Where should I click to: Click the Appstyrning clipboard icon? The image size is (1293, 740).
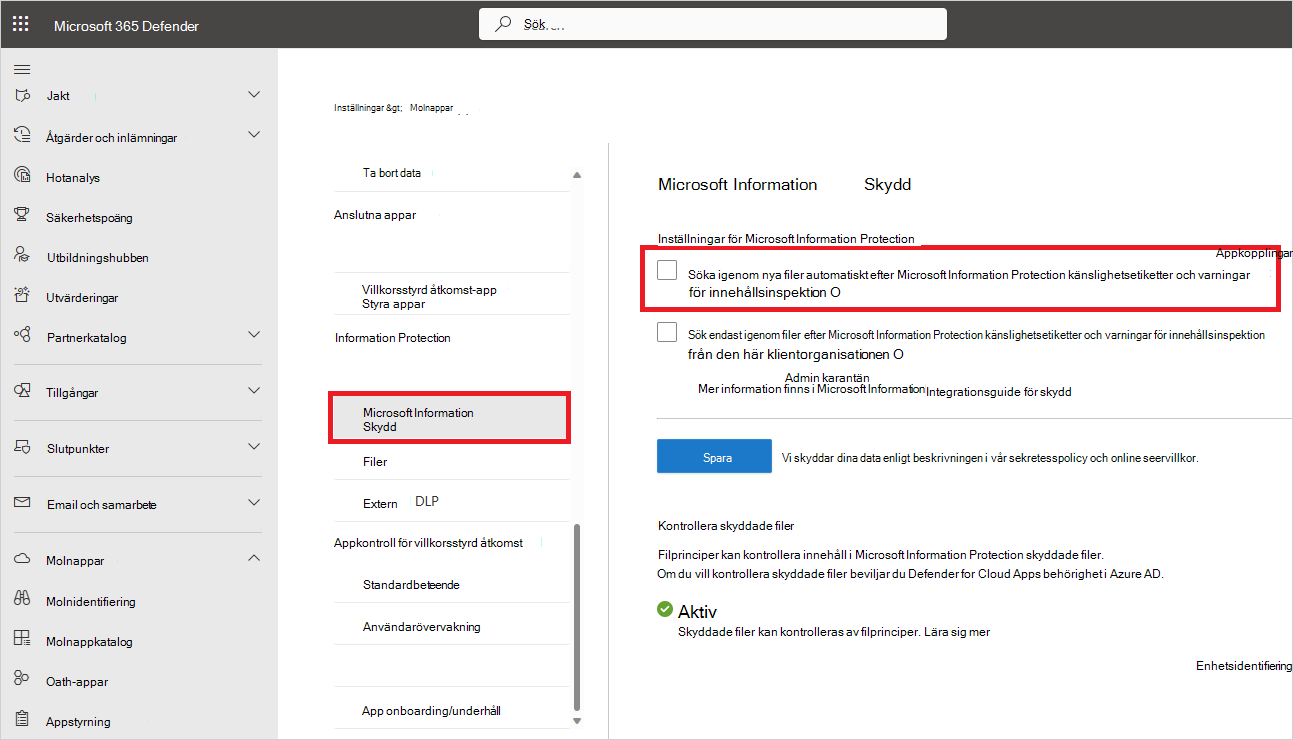(x=22, y=720)
